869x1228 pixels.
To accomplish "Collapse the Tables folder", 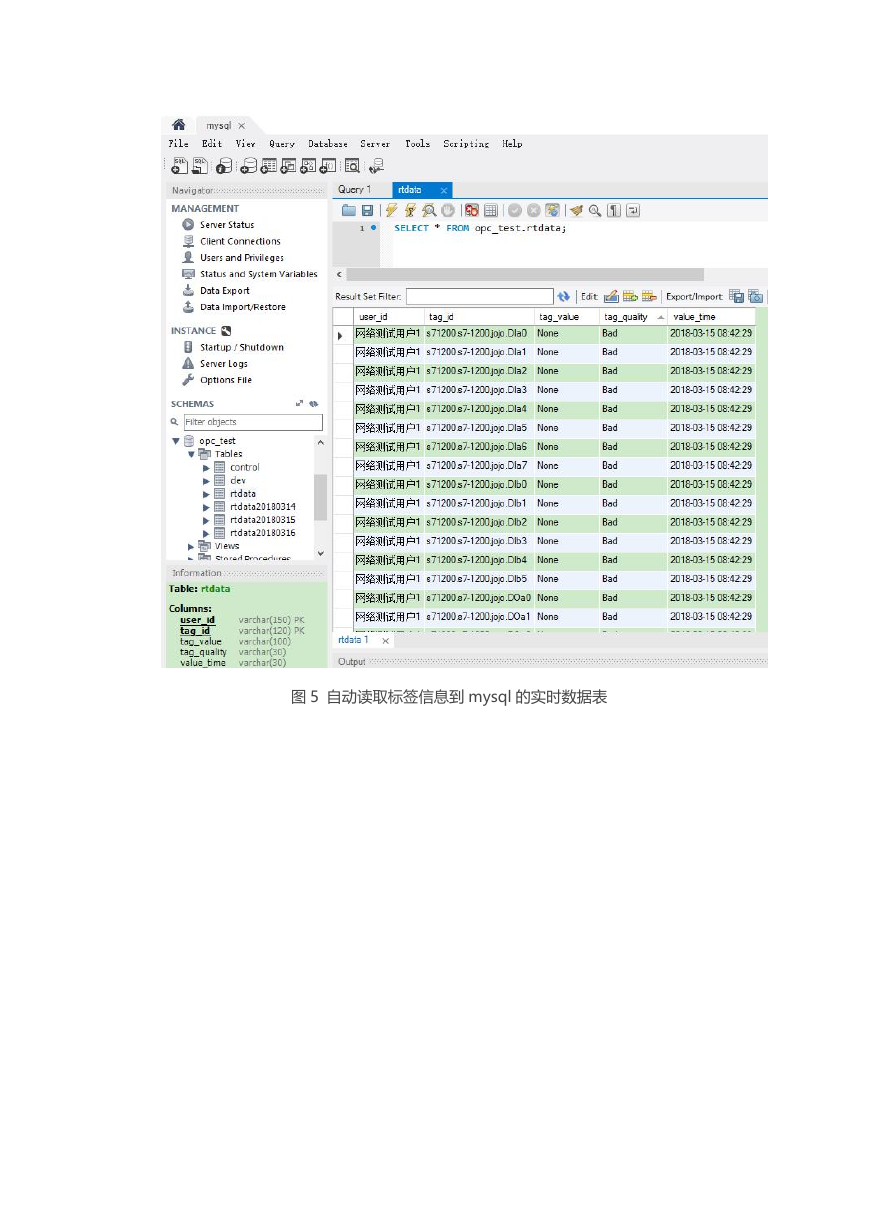I will [191, 454].
